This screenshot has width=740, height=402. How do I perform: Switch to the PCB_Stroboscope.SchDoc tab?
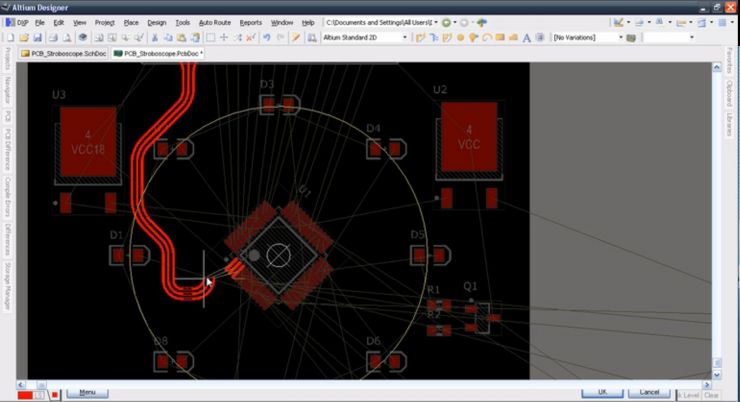point(63,53)
